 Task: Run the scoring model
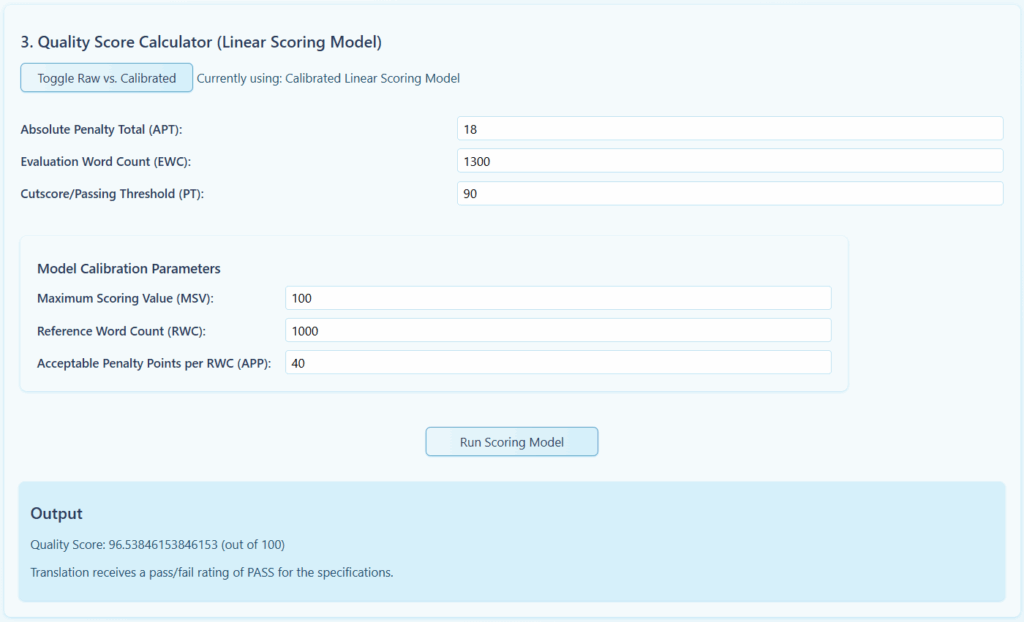click(x=511, y=442)
